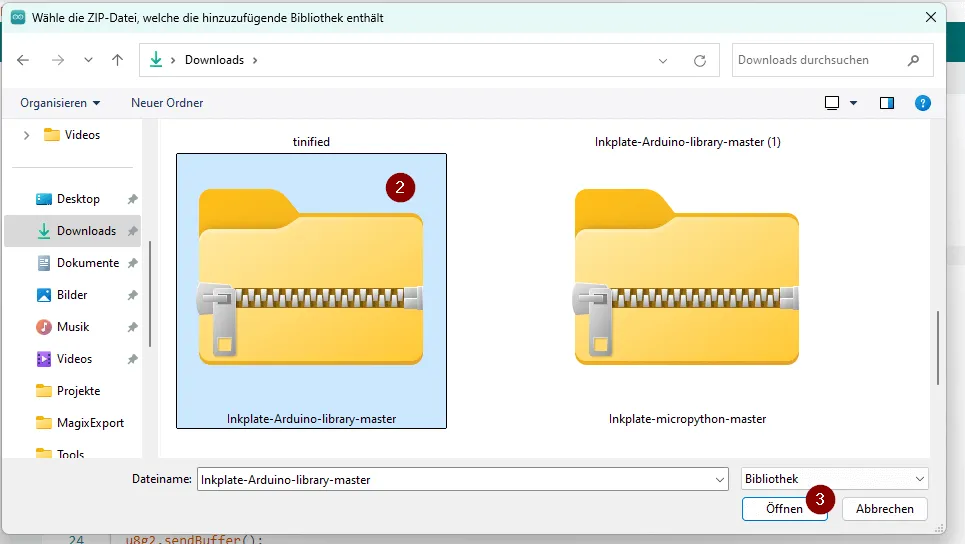Go up one folder level
Image resolution: width=965 pixels, height=544 pixels.
[117, 60]
